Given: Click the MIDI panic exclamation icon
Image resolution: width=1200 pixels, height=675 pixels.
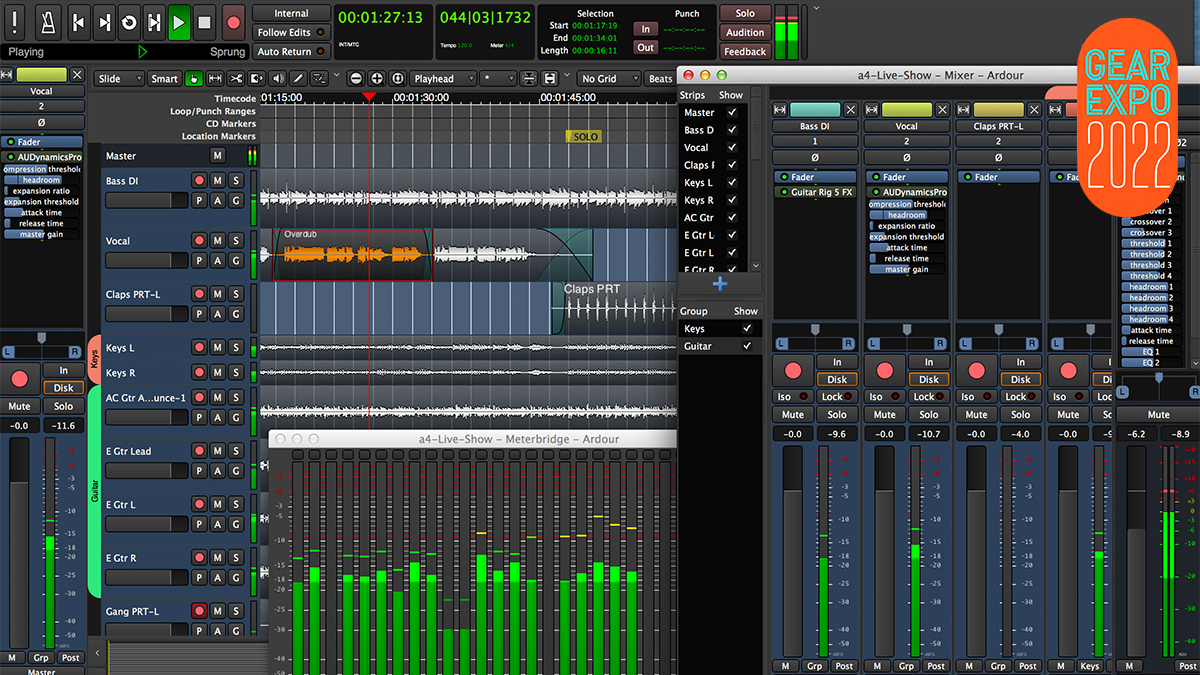Looking at the screenshot, I should [15, 20].
